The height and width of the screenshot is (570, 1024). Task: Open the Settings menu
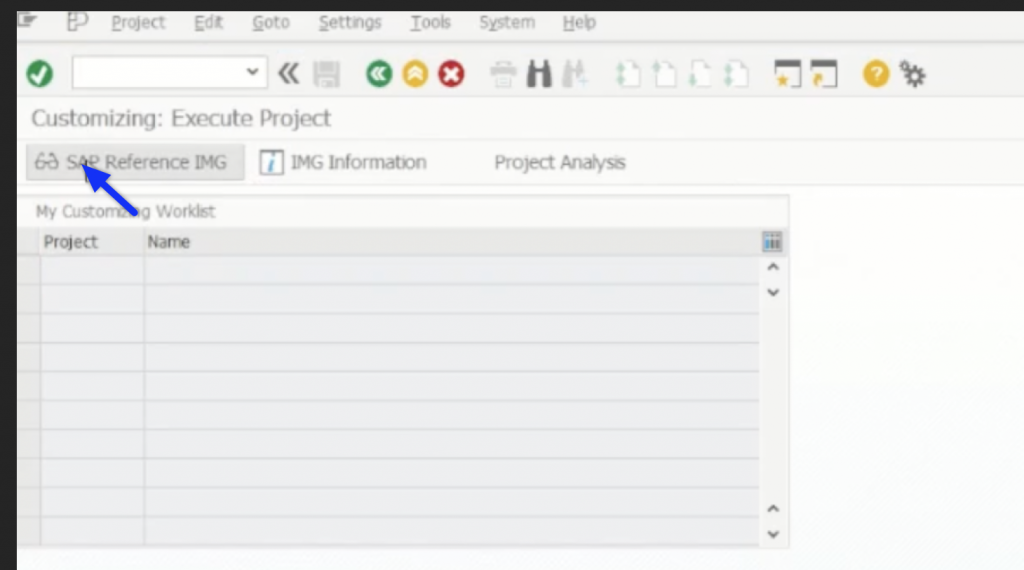(350, 22)
